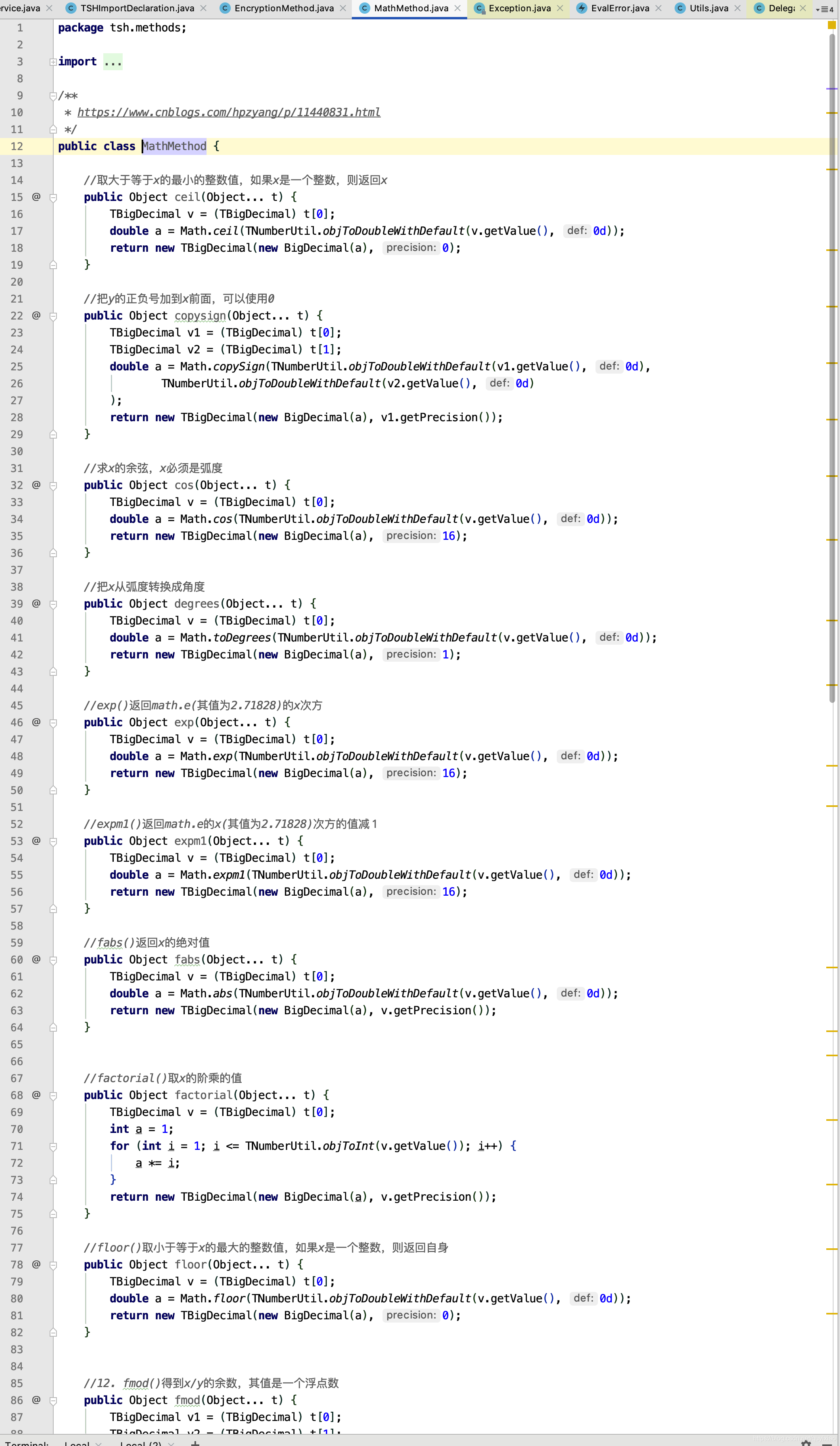Click the @ gutter icon beside degrees method
Screen dimensions: 840x1446
[36, 603]
